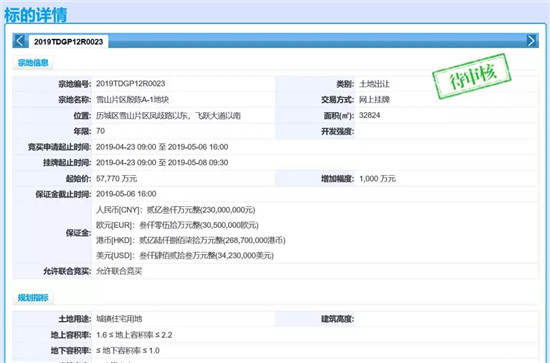This screenshot has width=550, height=363.
Task: Click the left arrow tab navigation icon
Action: (20, 41)
